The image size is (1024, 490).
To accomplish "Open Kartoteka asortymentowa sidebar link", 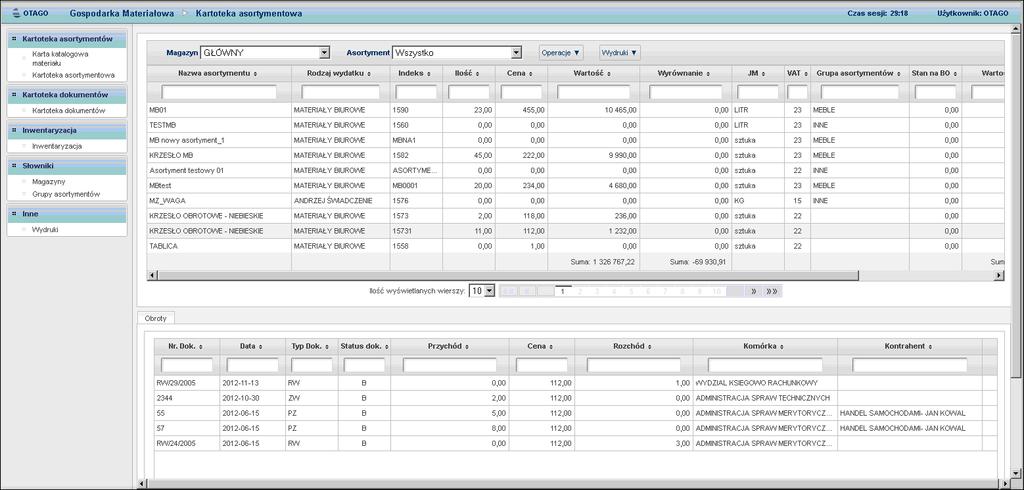I will point(73,75).
